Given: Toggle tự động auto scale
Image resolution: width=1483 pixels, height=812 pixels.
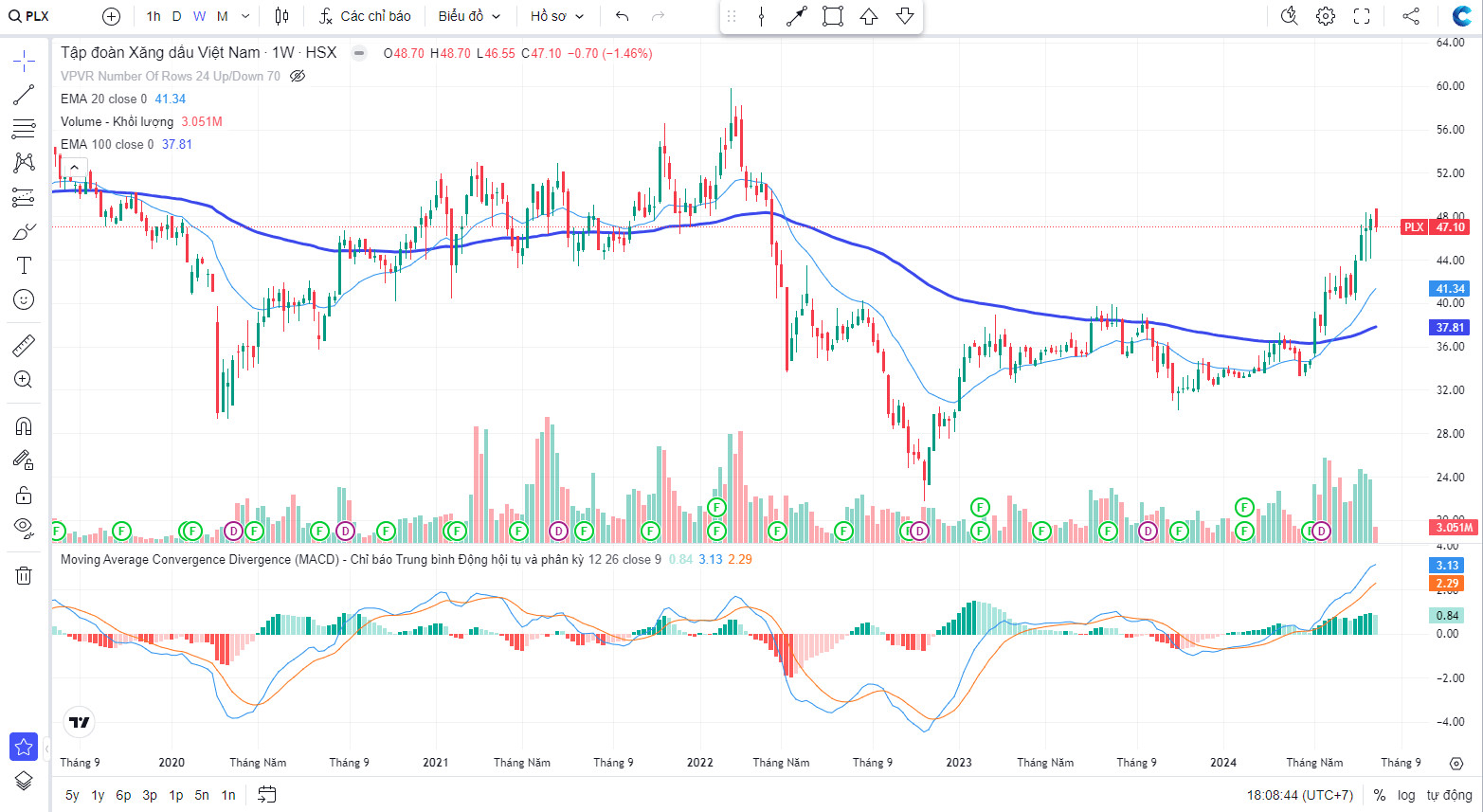Looking at the screenshot, I should coord(1450,795).
